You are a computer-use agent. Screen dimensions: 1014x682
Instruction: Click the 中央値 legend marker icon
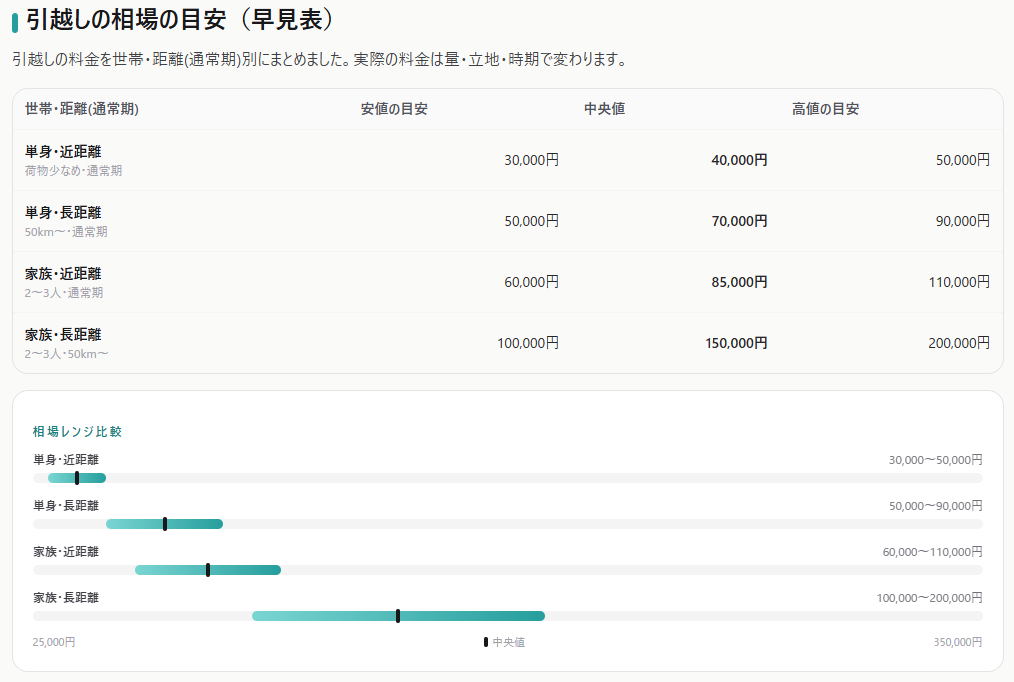(486, 642)
